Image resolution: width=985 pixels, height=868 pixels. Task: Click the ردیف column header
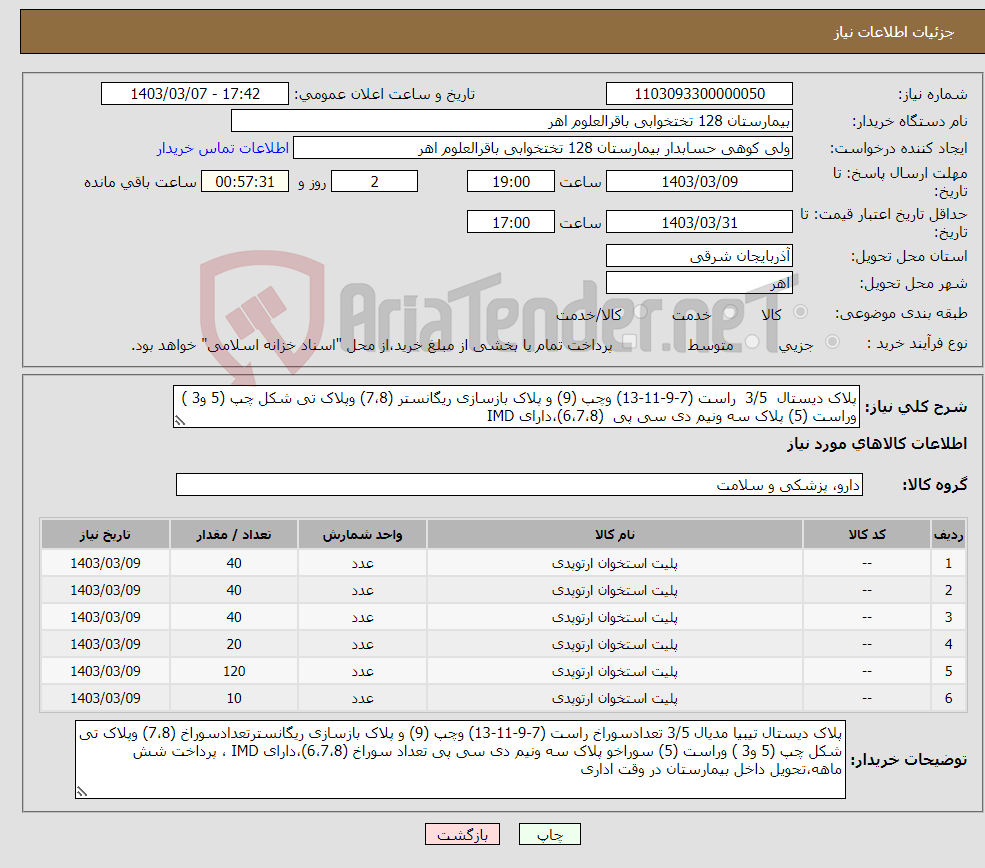(949, 534)
